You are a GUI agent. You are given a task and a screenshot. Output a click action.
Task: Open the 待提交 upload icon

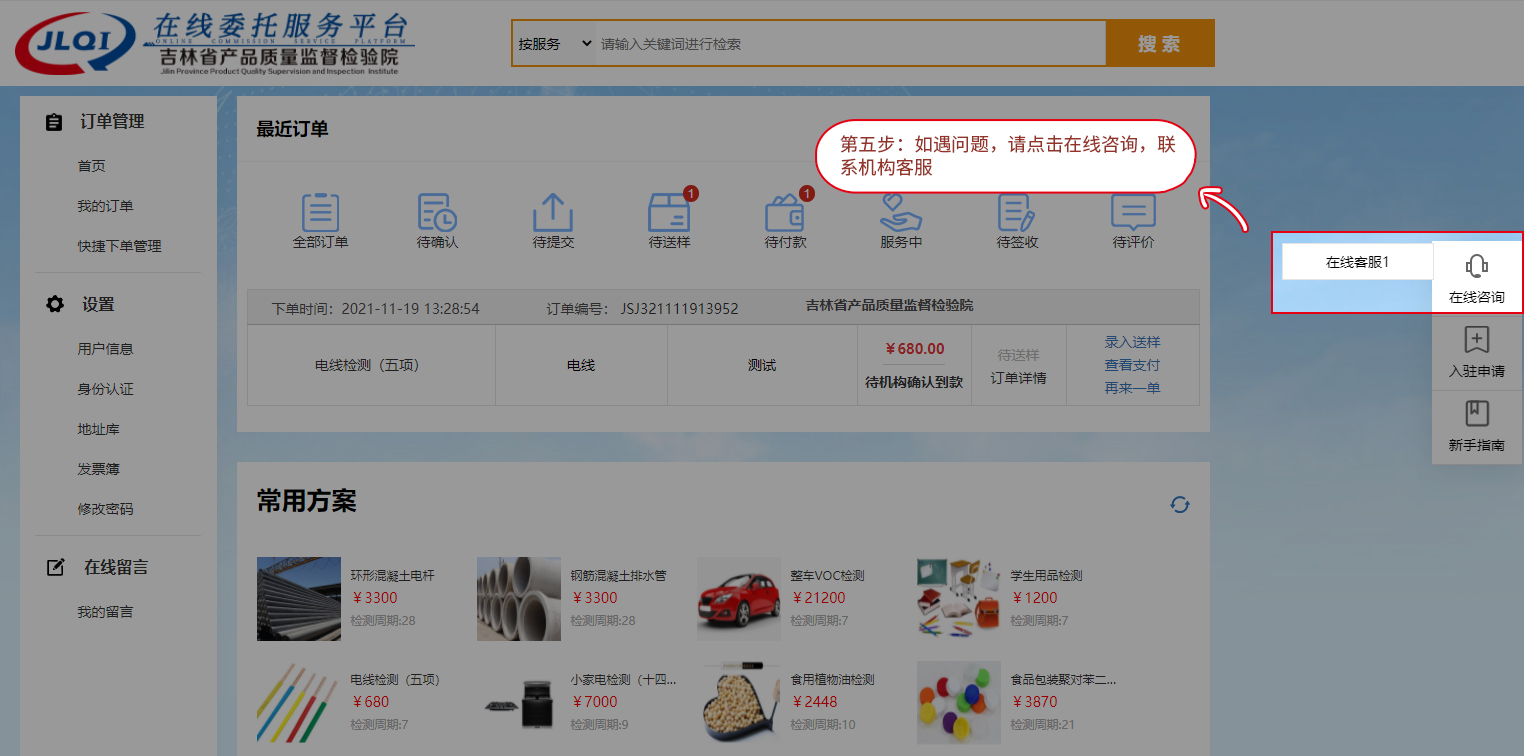click(553, 213)
